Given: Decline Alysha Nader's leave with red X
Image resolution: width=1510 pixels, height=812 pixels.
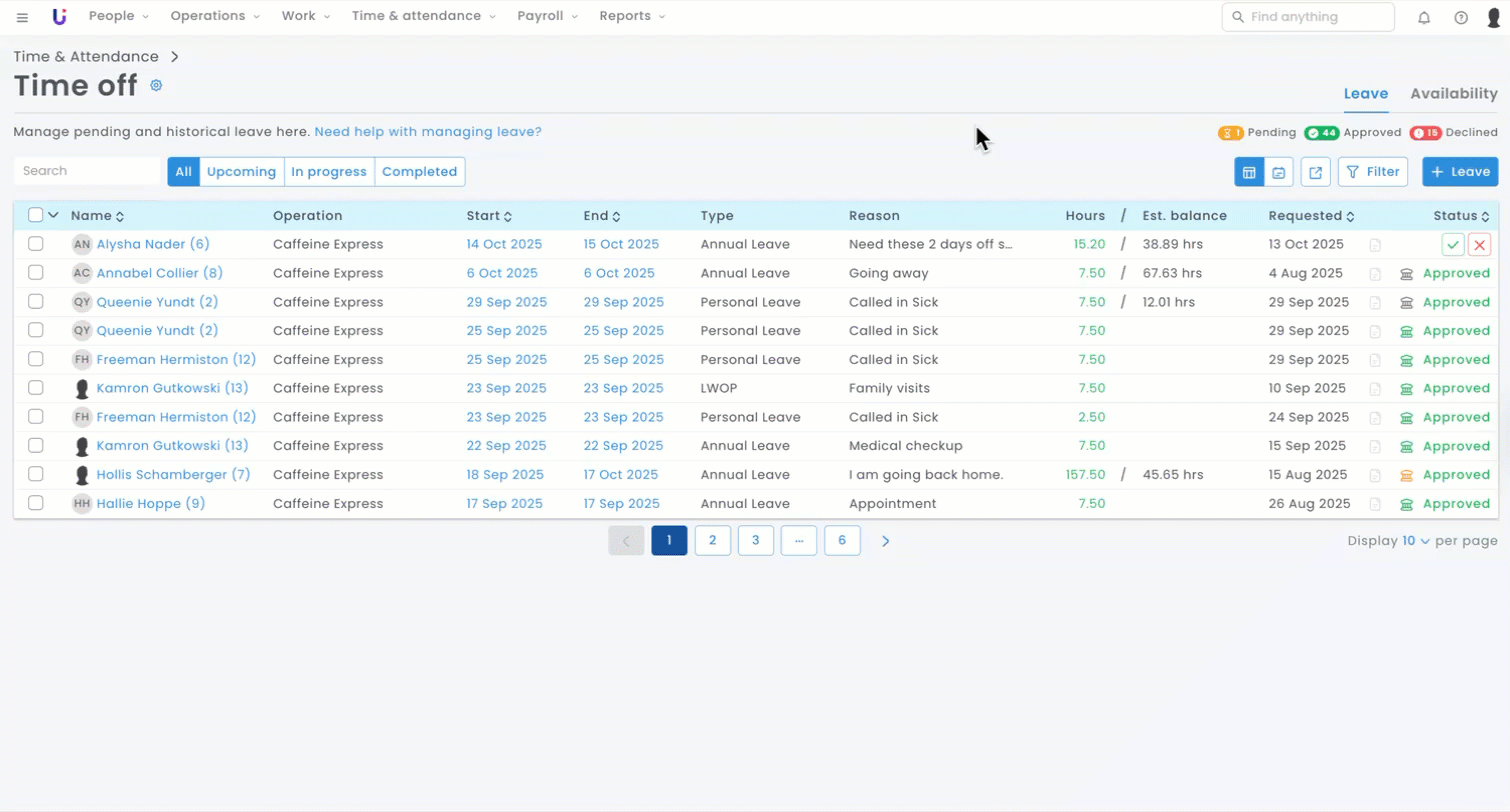Looking at the screenshot, I should pos(1479,244).
